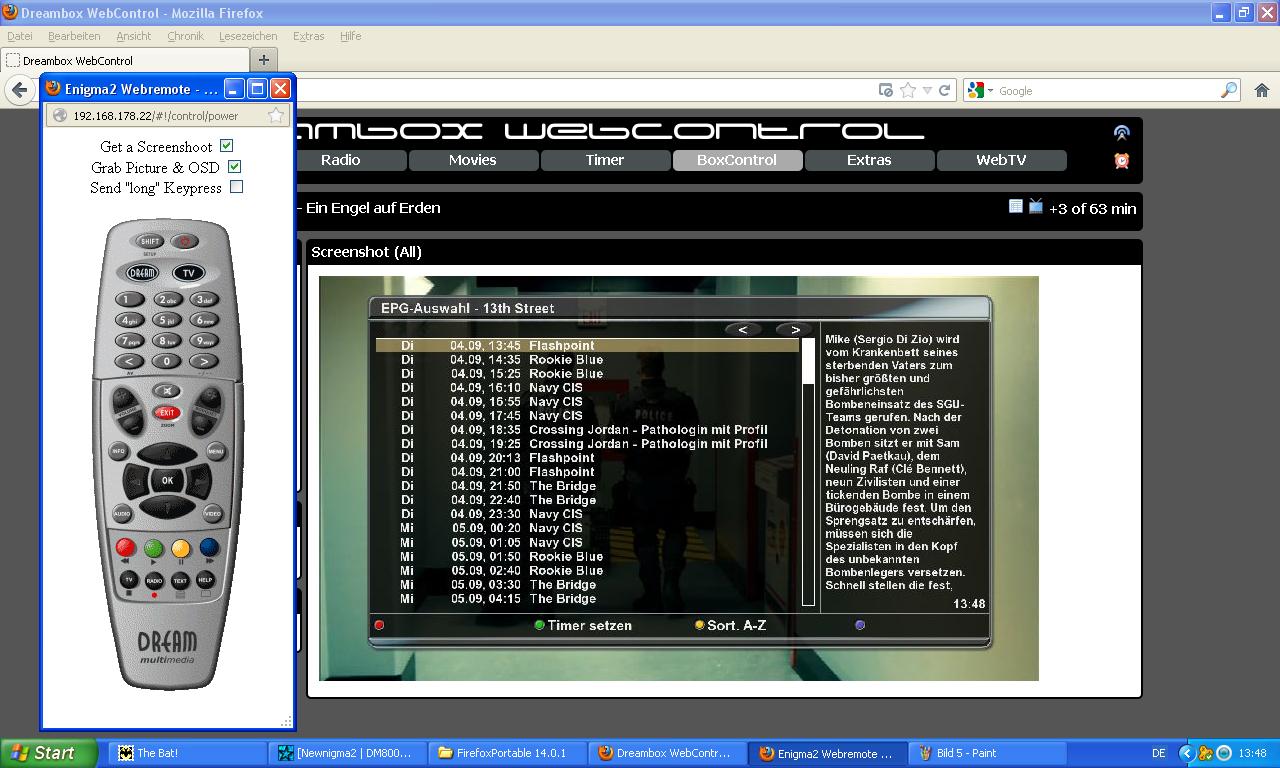The height and width of the screenshot is (768, 1280).
Task: Go to the Firefox home page
Action: (x=1261, y=90)
